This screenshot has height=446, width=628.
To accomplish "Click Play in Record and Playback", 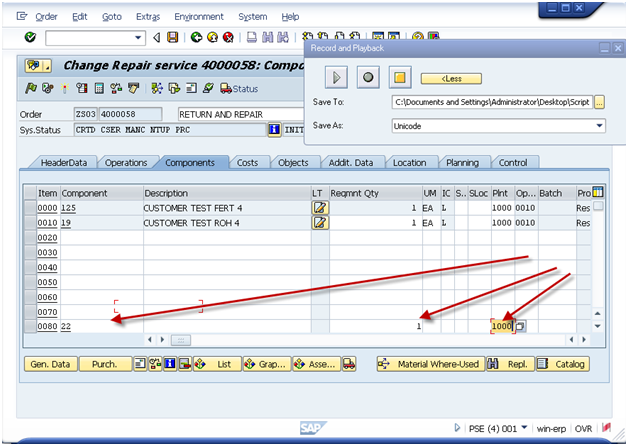I will pos(336,77).
